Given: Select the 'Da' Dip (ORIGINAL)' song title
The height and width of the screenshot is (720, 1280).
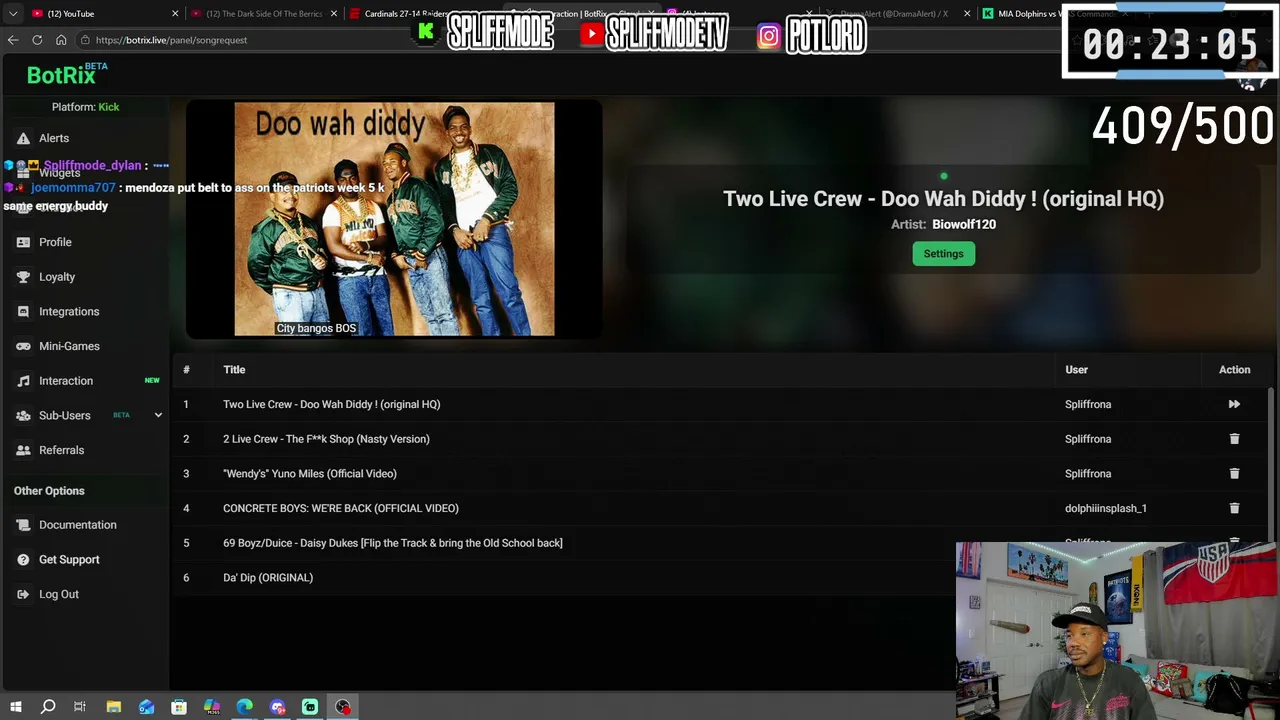Looking at the screenshot, I should (268, 578).
